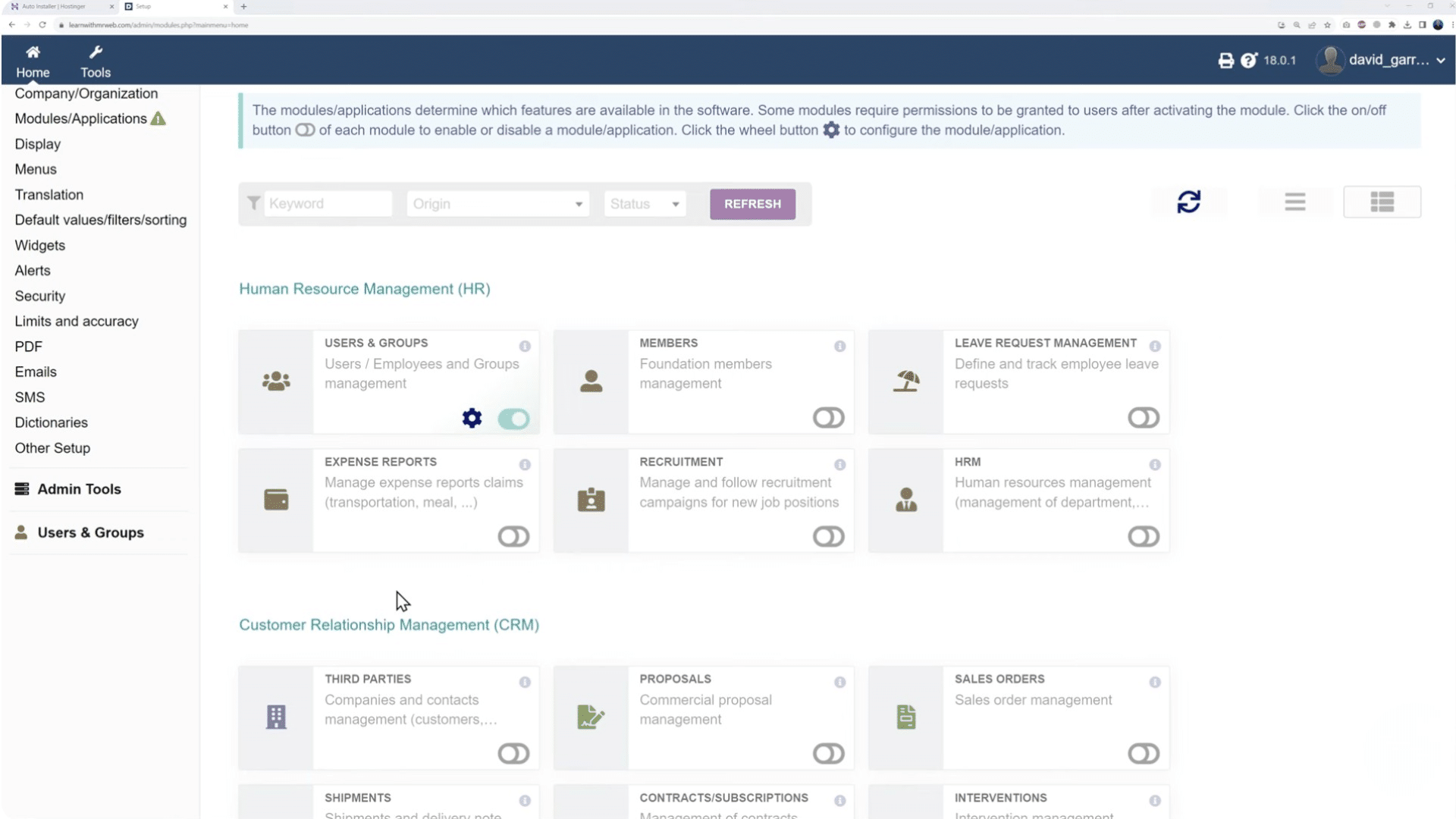1456x819 pixels.
Task: Click the print icon in top bar
Action: pyautogui.click(x=1225, y=60)
